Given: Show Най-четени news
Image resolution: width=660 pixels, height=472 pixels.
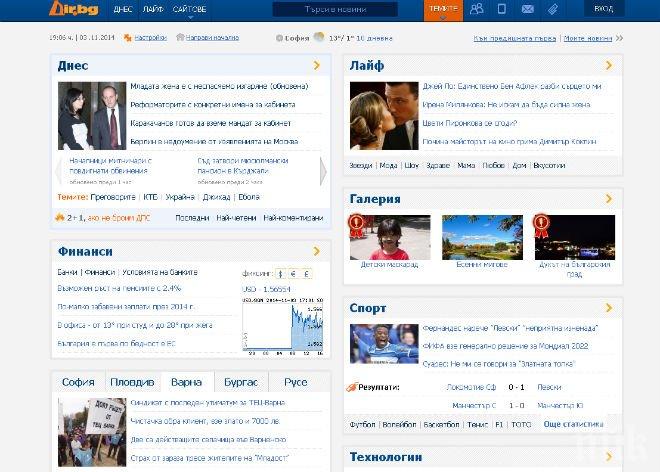Looking at the screenshot, I should click(236, 218).
